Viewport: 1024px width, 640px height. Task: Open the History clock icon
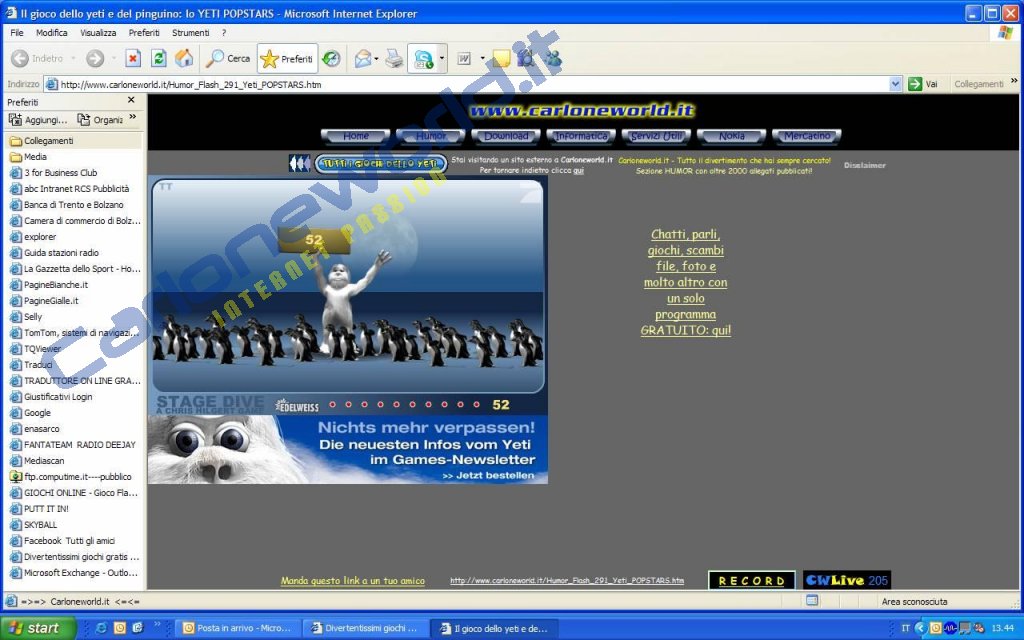332,59
